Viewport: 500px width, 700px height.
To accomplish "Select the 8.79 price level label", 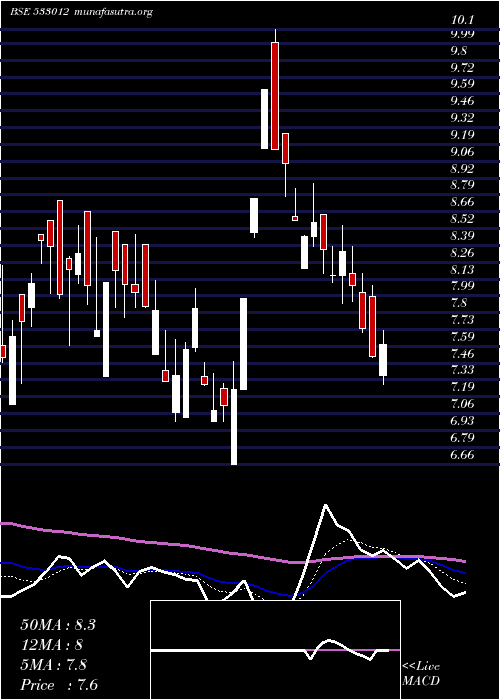I will (462, 185).
